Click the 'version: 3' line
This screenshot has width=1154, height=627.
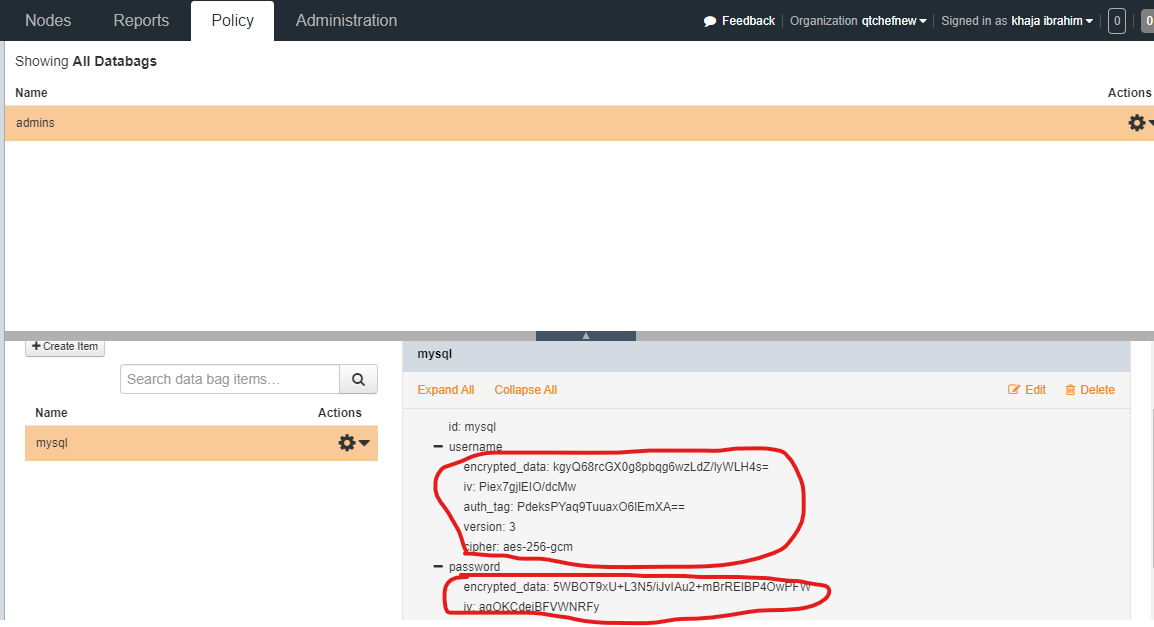[489, 527]
